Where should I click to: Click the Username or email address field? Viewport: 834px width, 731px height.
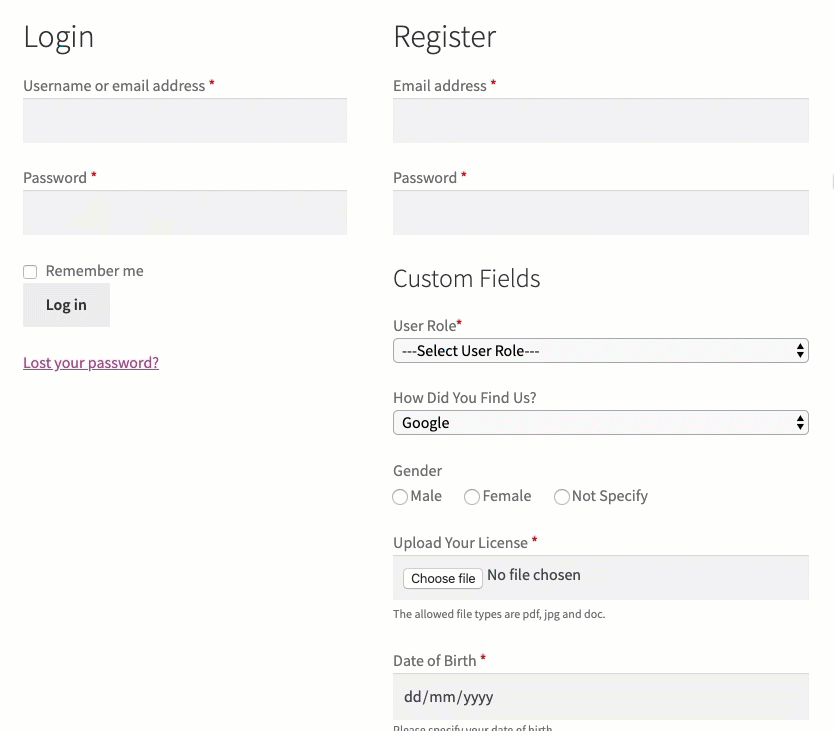[x=184, y=120]
